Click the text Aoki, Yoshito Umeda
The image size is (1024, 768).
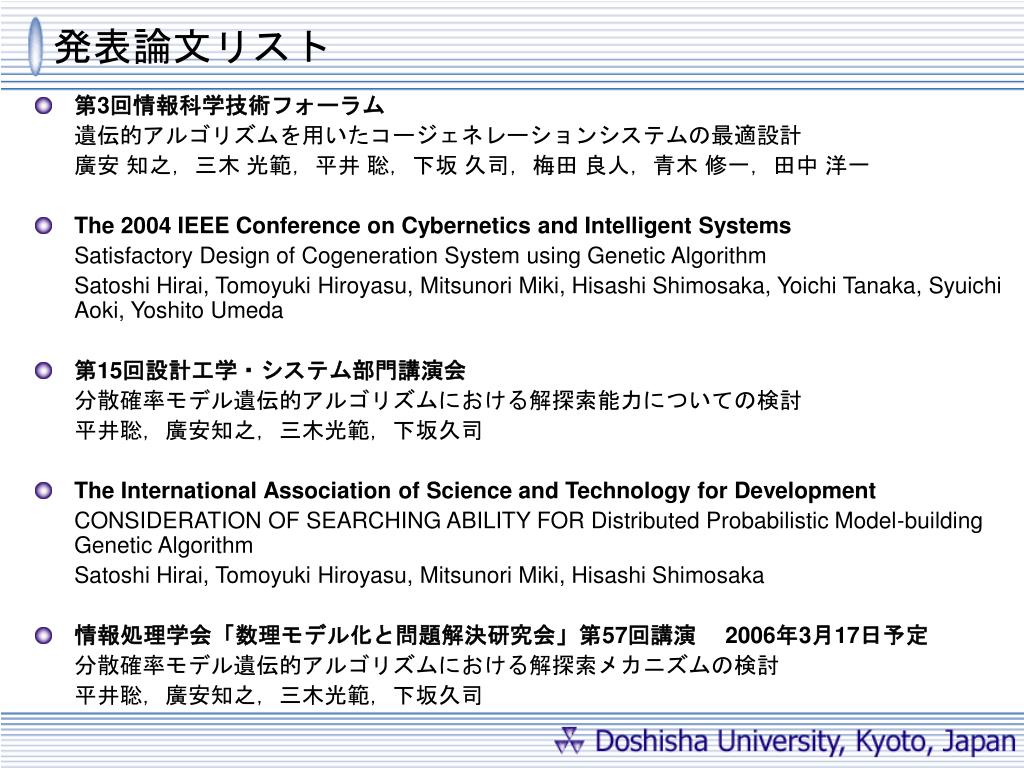pos(179,310)
